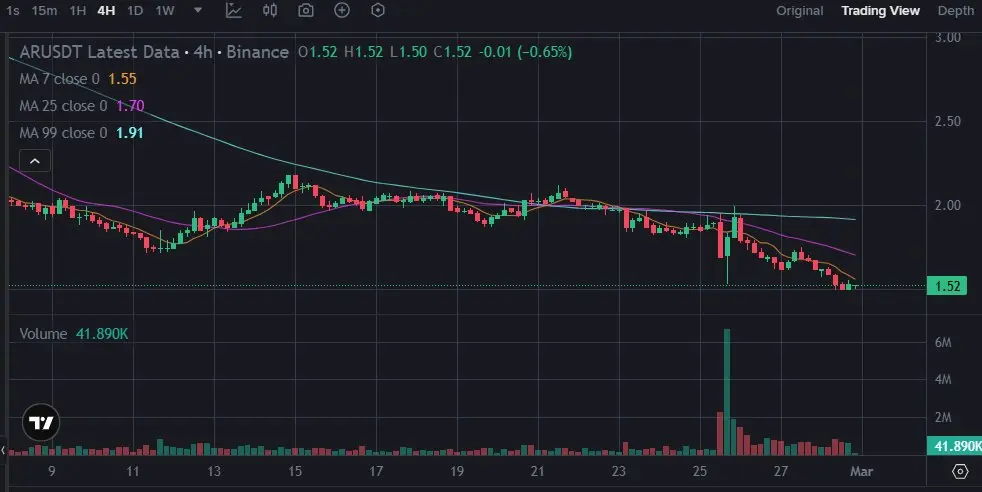The image size is (982, 492).
Task: Switch to the Original chart view
Action: (800, 11)
